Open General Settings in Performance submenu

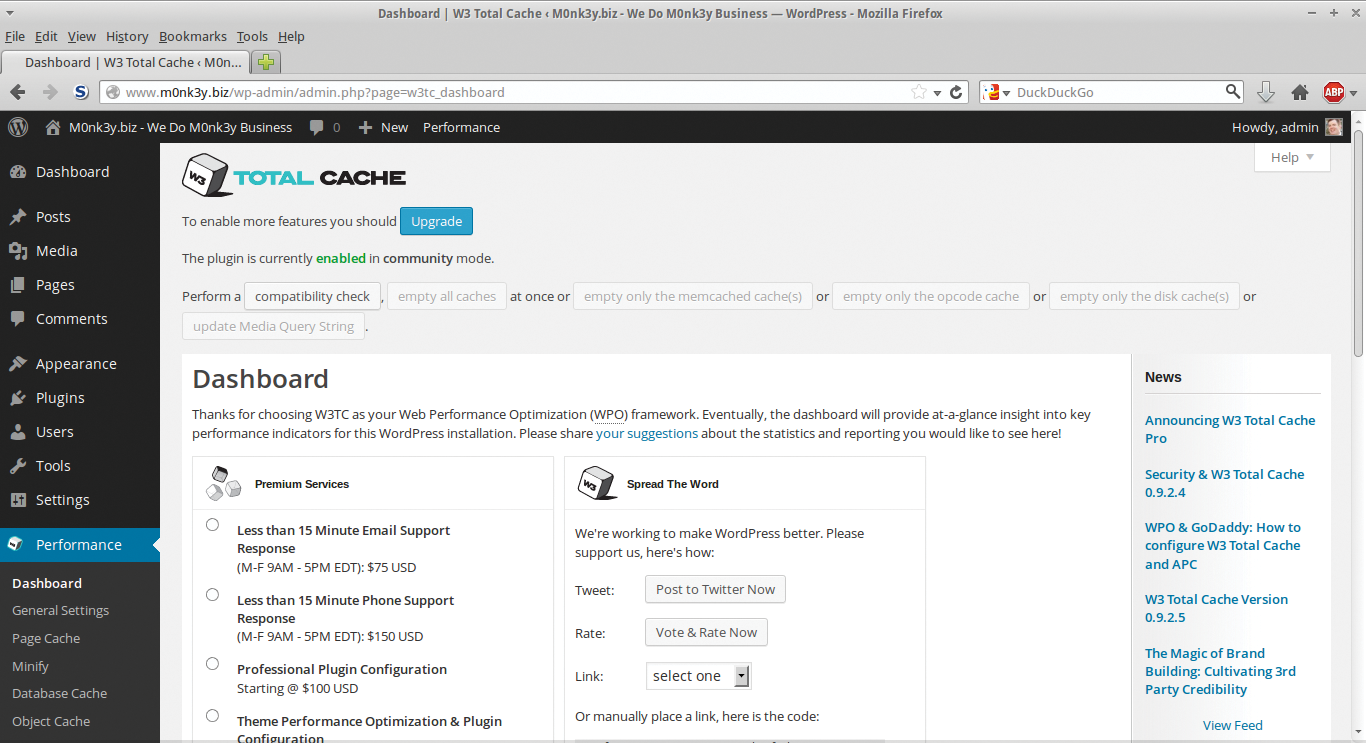click(61, 610)
